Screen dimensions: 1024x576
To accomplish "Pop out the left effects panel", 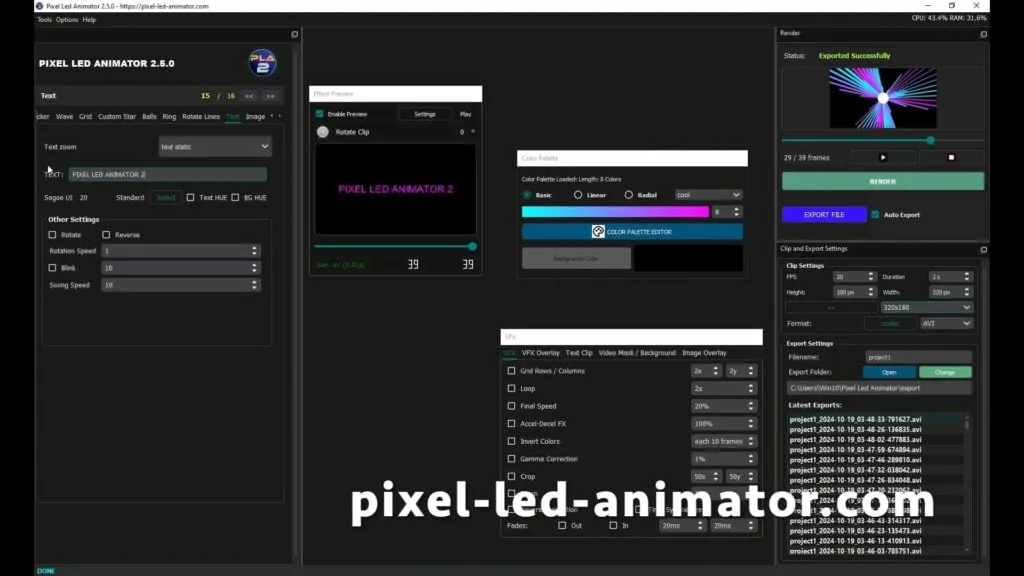I will tap(295, 34).
